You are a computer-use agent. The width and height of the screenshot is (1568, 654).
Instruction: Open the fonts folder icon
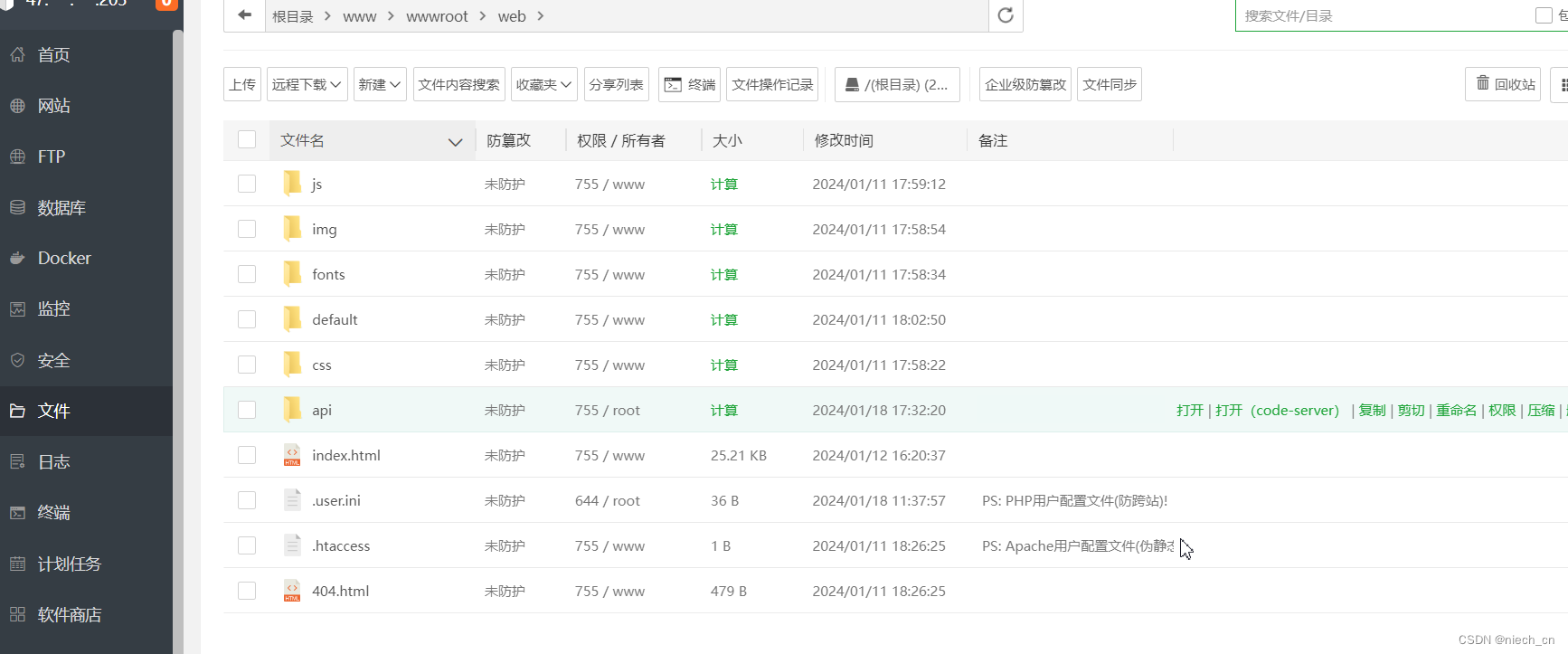[x=292, y=274]
